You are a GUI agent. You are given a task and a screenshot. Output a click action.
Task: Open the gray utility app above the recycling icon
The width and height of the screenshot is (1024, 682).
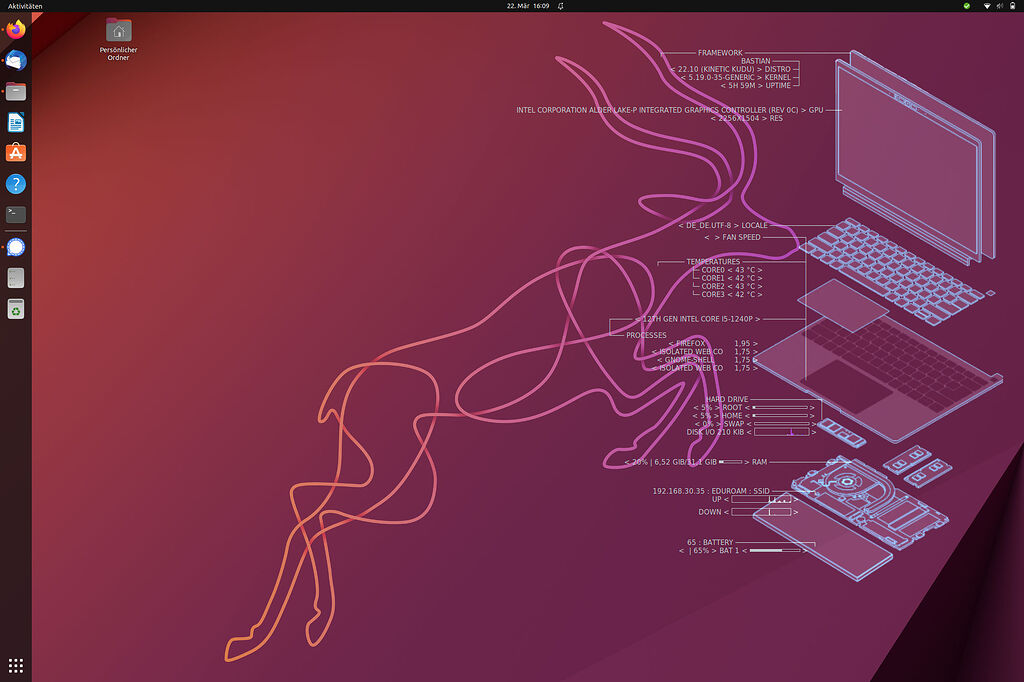[x=14, y=278]
